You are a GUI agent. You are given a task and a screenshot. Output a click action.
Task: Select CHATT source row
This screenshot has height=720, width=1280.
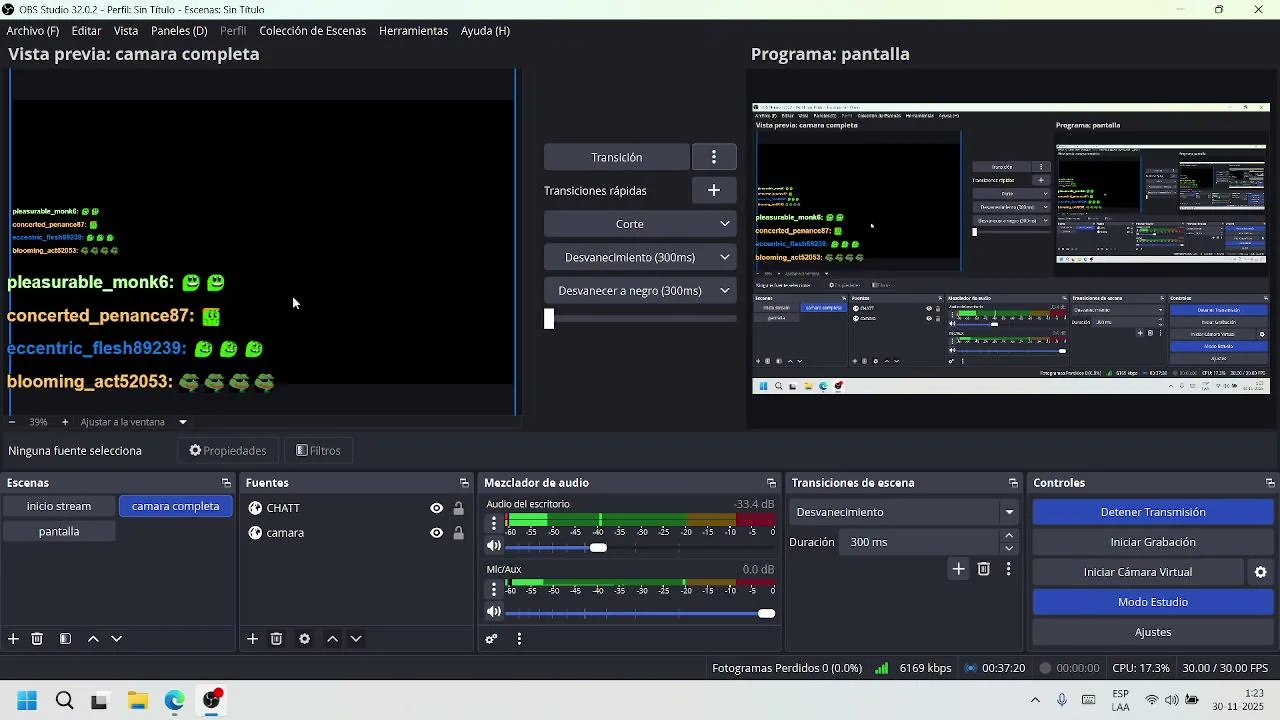[356, 508]
